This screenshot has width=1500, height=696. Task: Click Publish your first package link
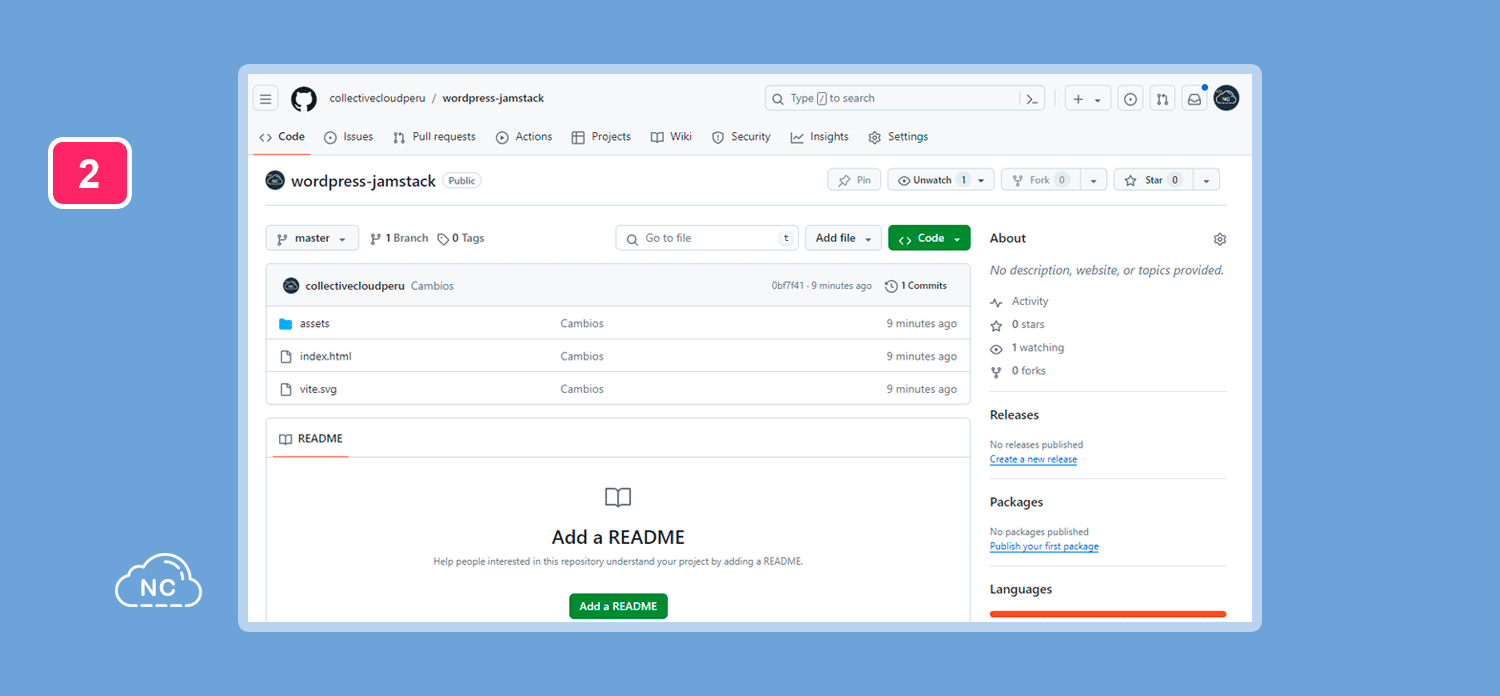coord(1044,547)
